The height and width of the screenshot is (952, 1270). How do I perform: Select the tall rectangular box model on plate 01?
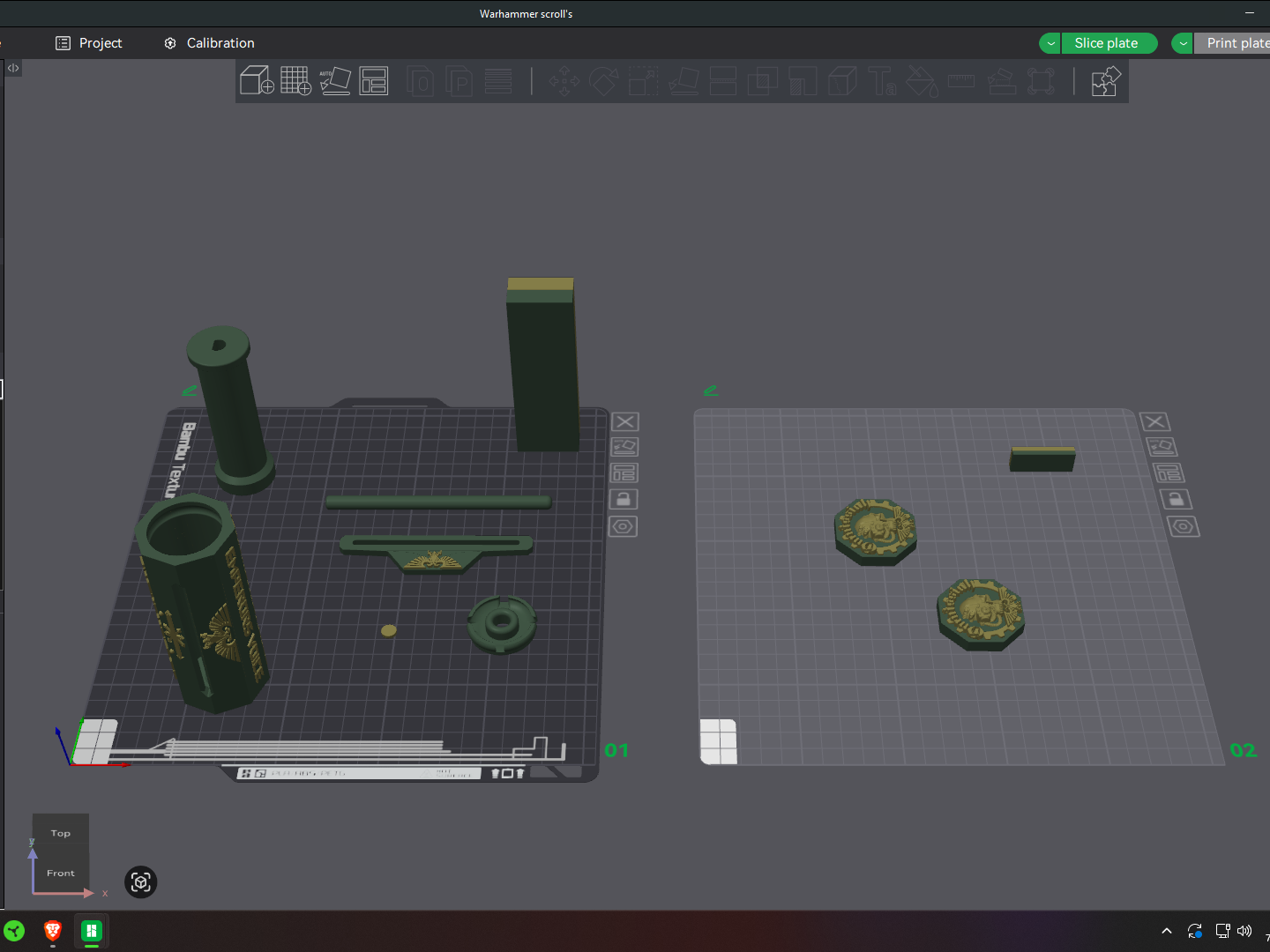[542, 365]
